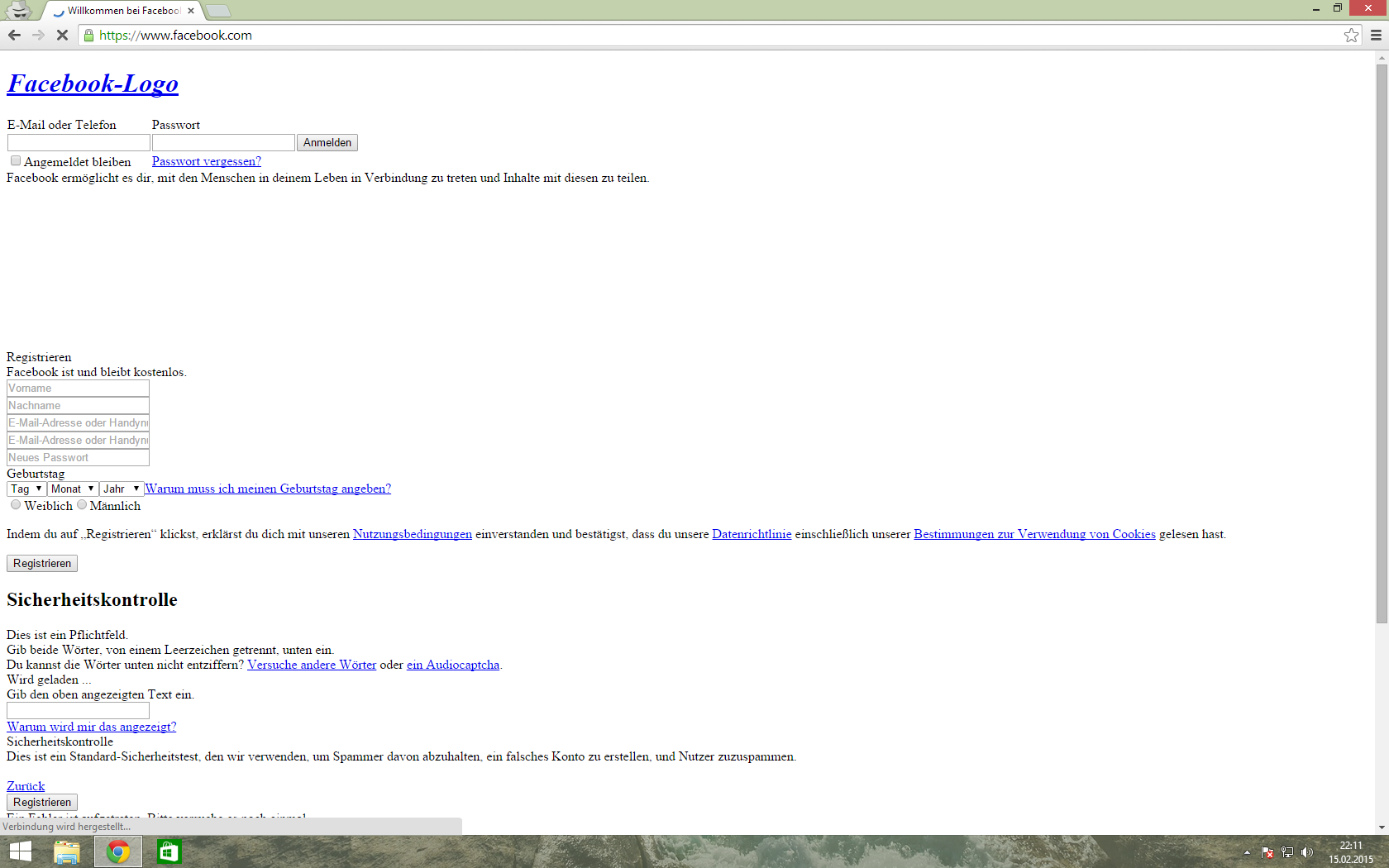Click the Sicherheitskontrolle heading

92,599
